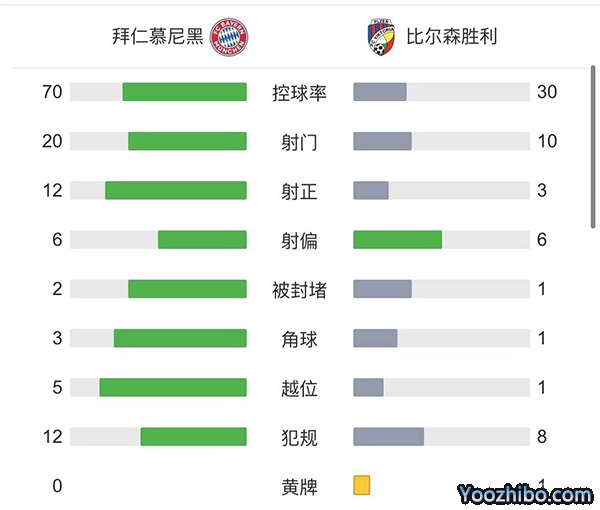This screenshot has height=510, width=600.
Task: Click the 射偏 shots off target label
Action: [299, 240]
